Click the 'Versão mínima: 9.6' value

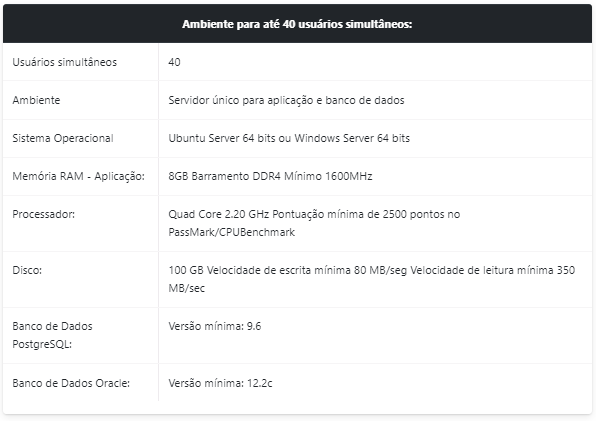[x=215, y=326]
